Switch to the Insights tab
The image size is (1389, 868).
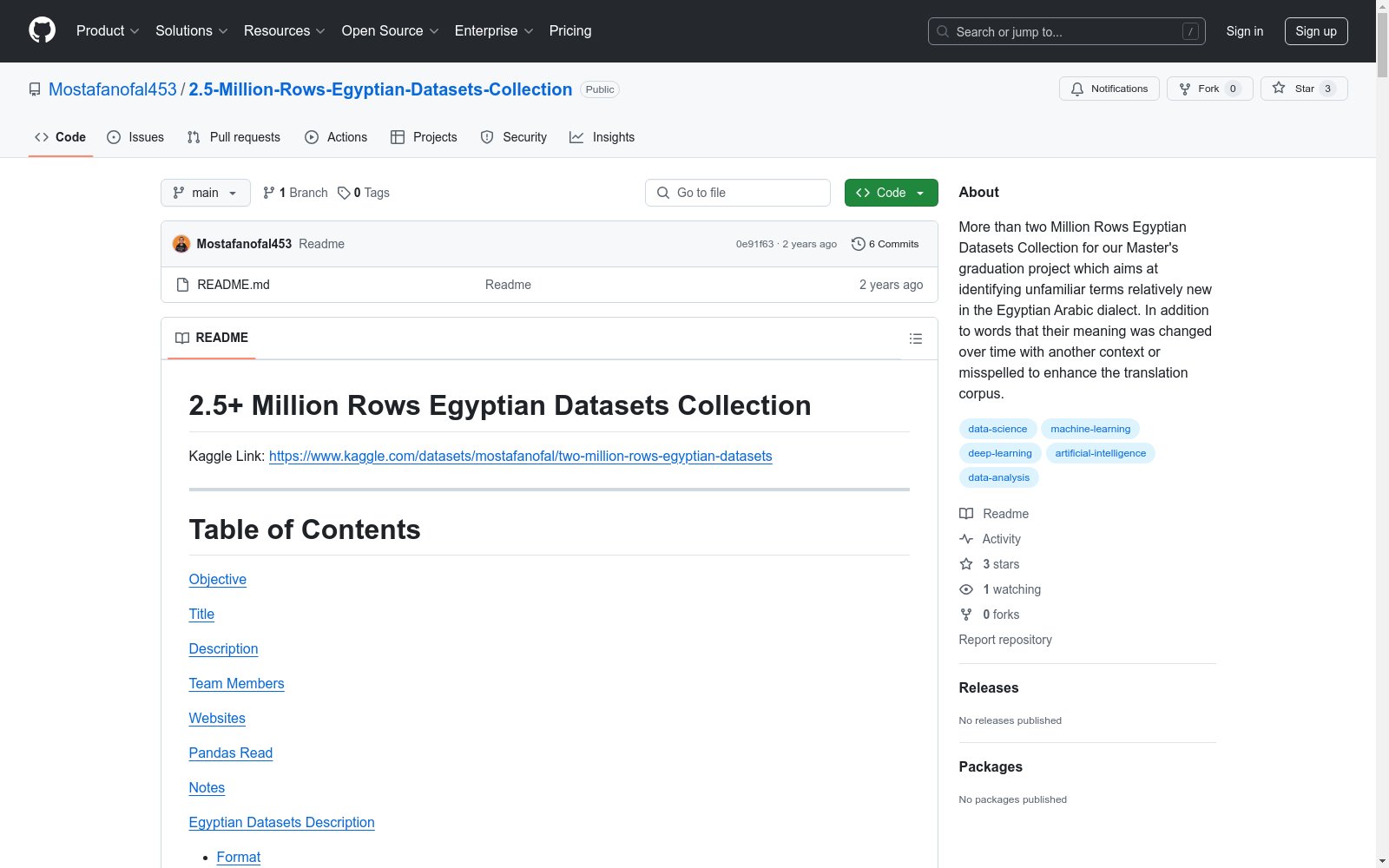602,137
